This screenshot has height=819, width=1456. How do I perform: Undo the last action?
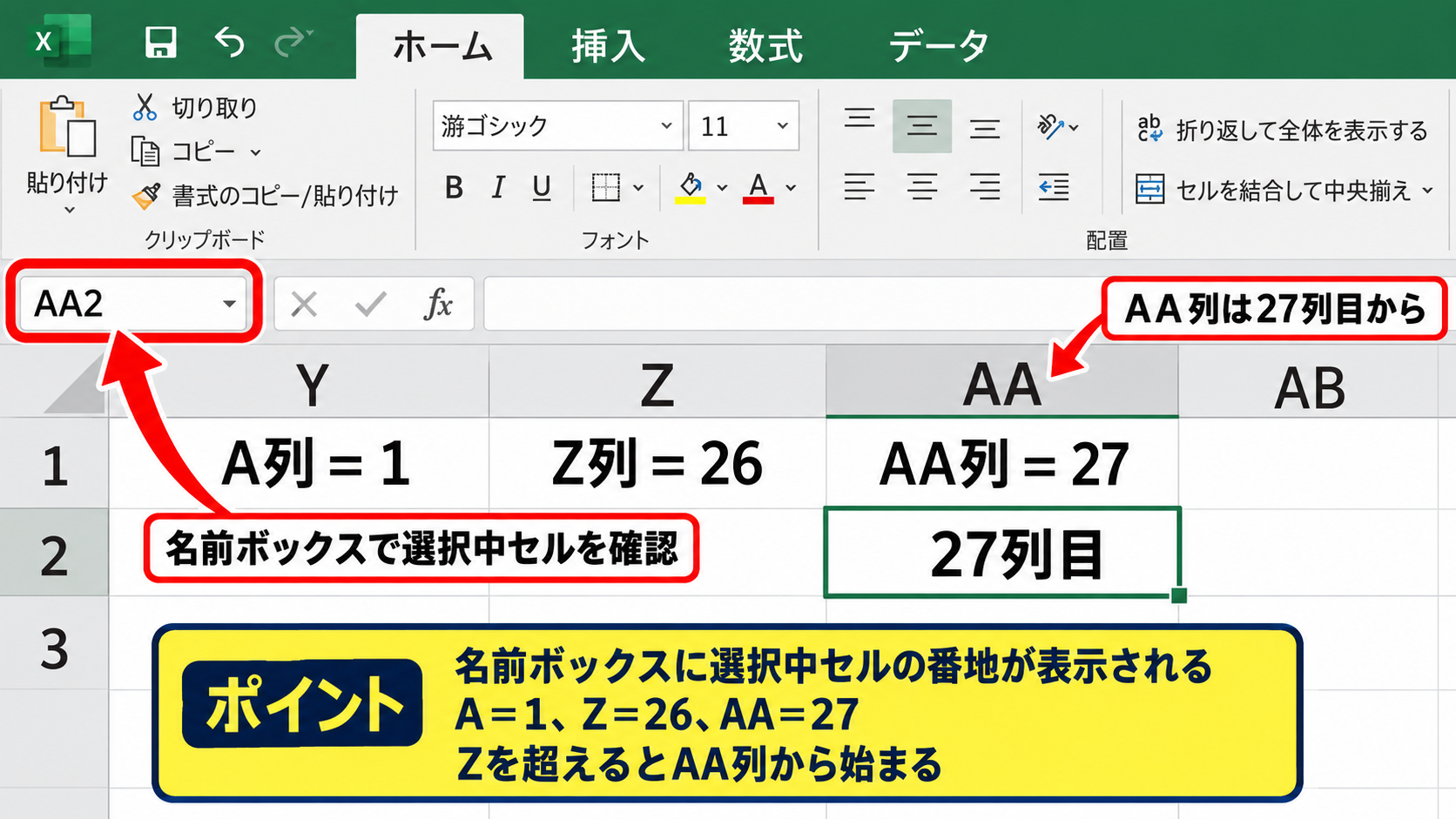tap(229, 42)
